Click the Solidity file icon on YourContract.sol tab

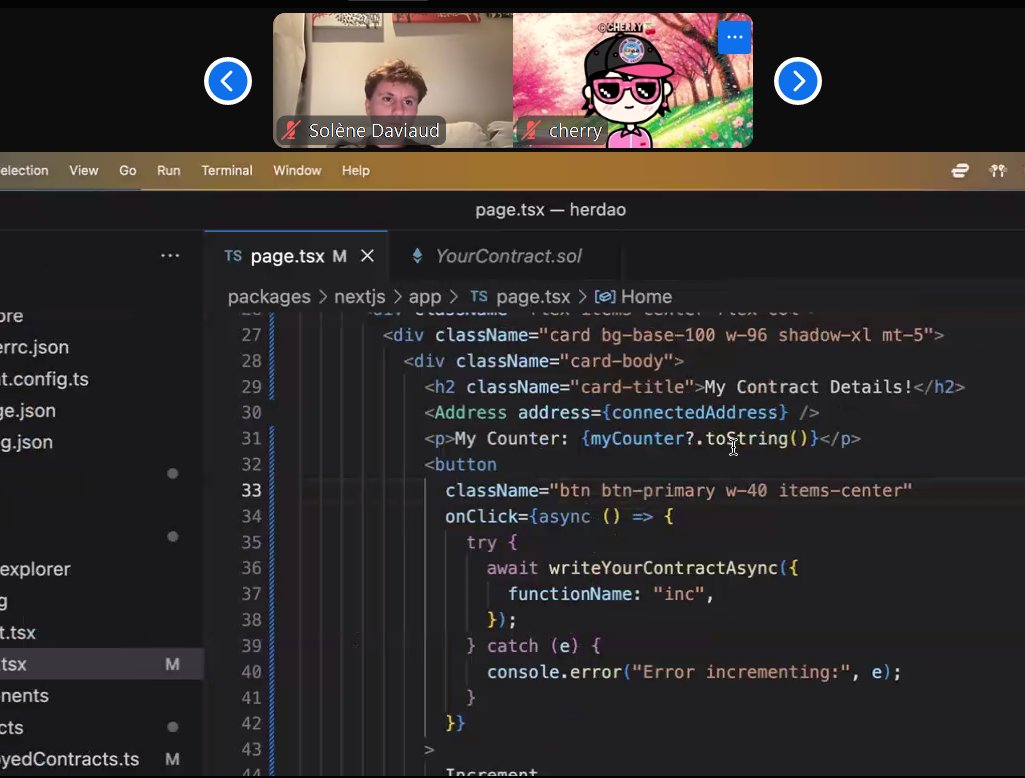[x=417, y=256]
